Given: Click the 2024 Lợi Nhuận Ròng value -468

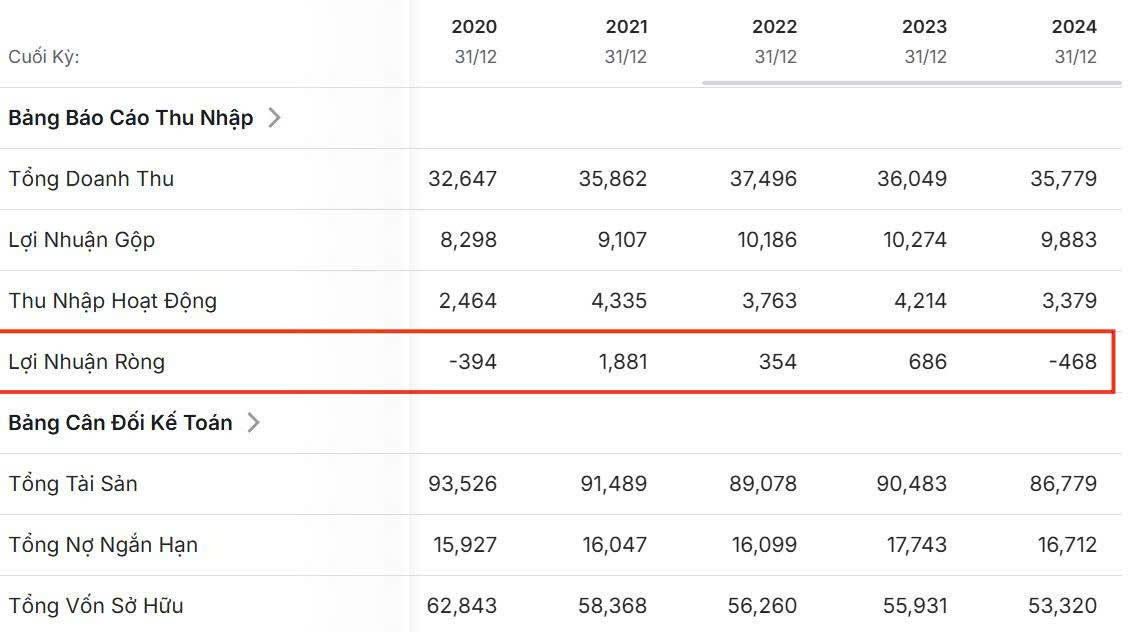Looking at the screenshot, I should (x=1073, y=362).
